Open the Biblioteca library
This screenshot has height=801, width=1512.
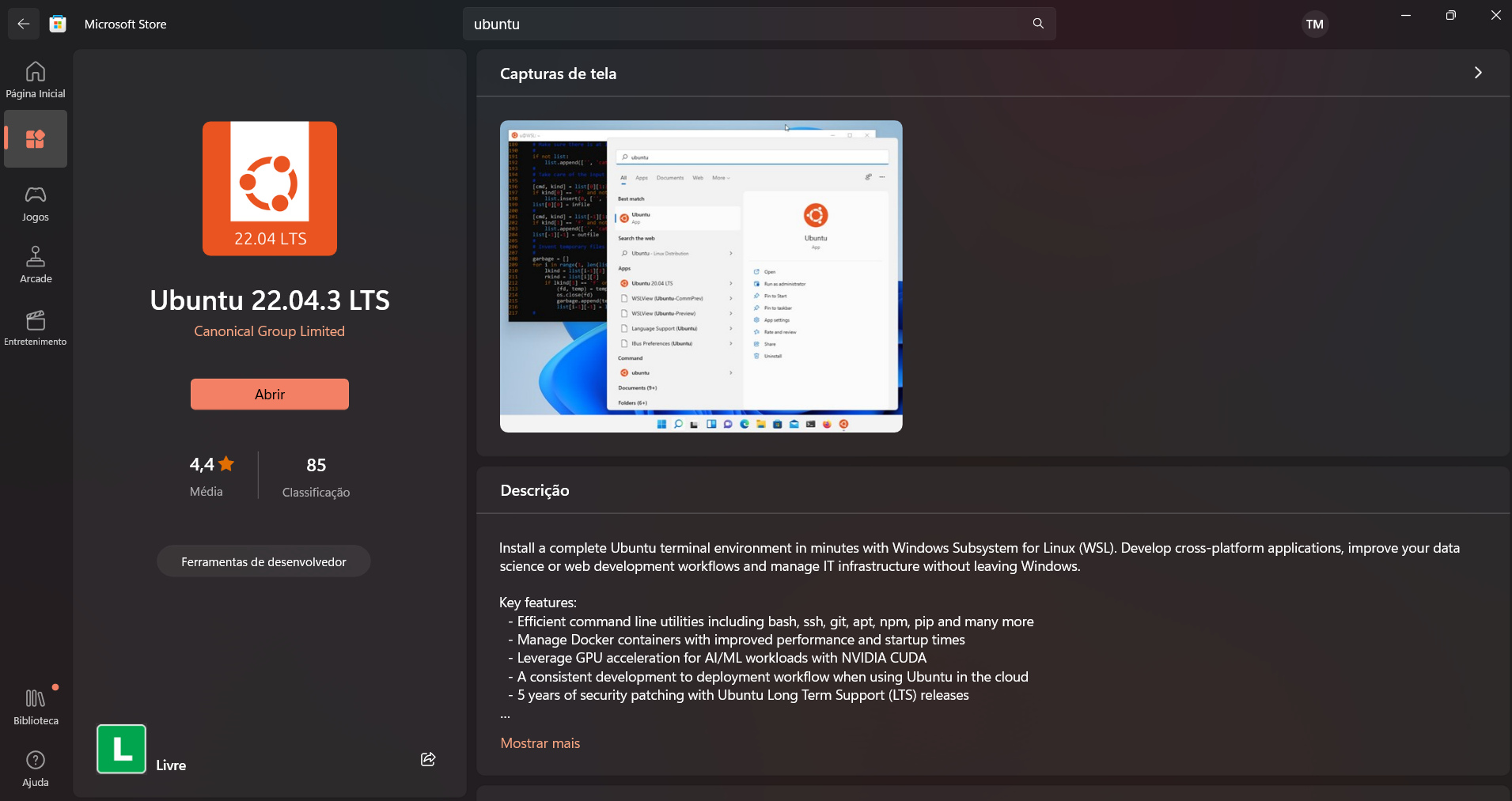36,706
